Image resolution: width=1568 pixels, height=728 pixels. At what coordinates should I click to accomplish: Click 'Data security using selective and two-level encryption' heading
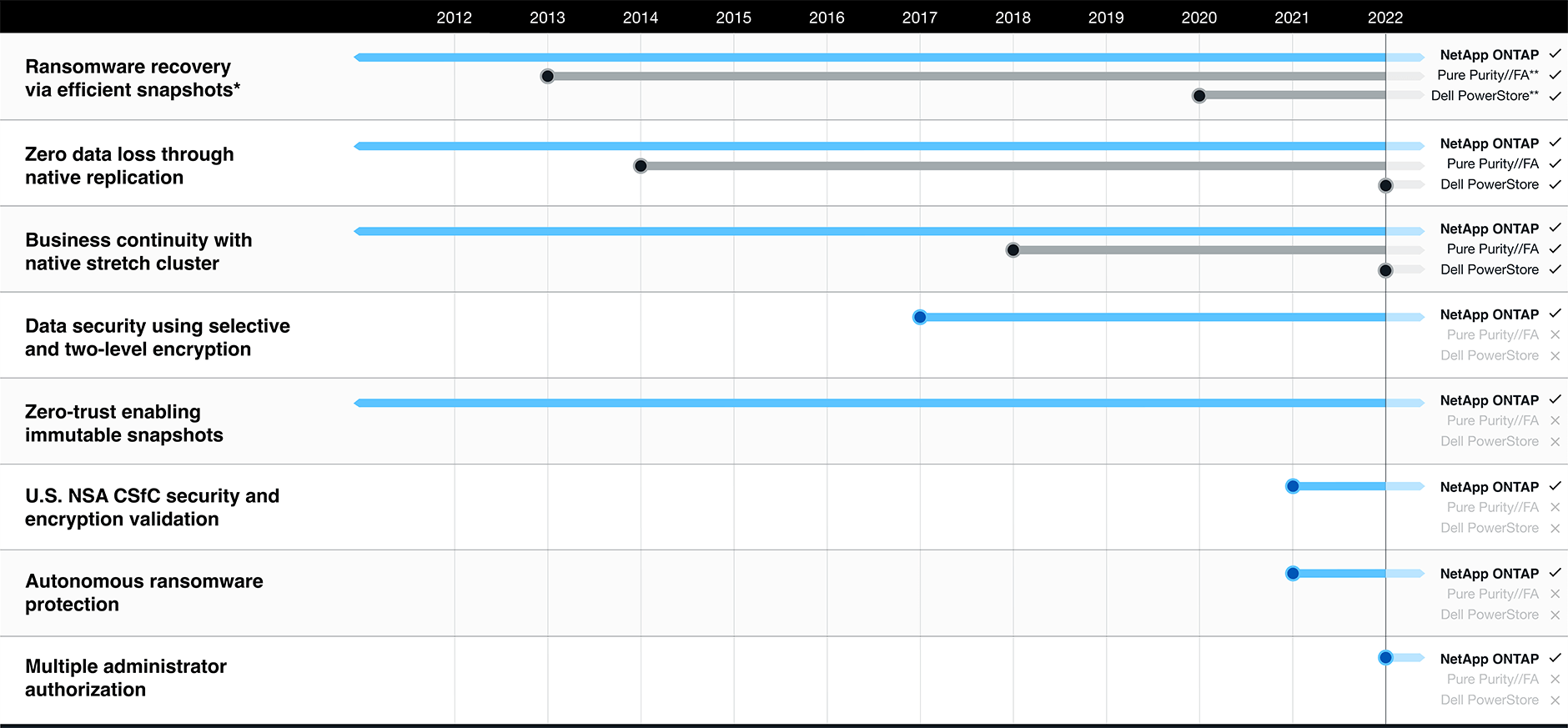pyautogui.click(x=158, y=338)
